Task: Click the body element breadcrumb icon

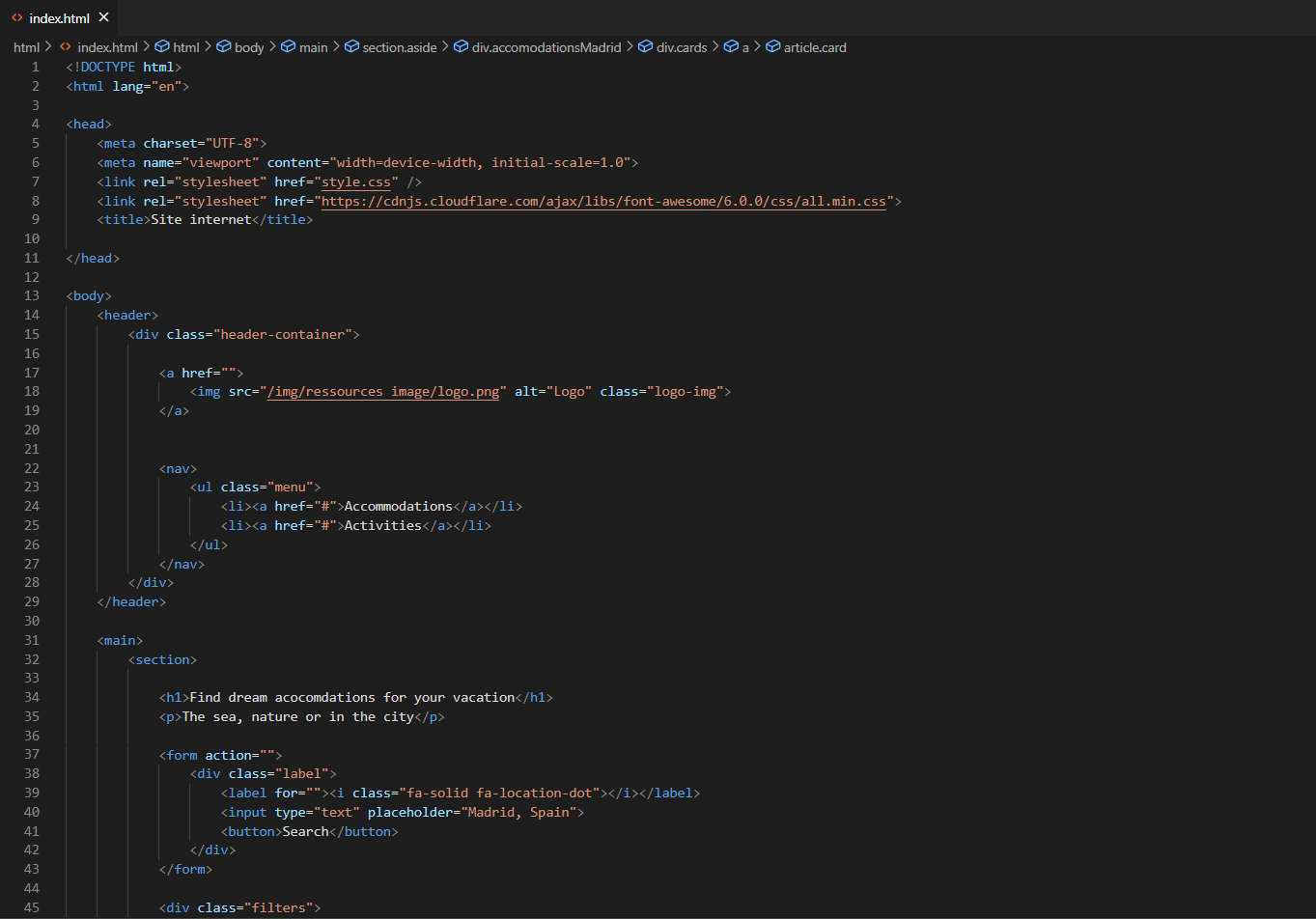Action: [x=224, y=47]
